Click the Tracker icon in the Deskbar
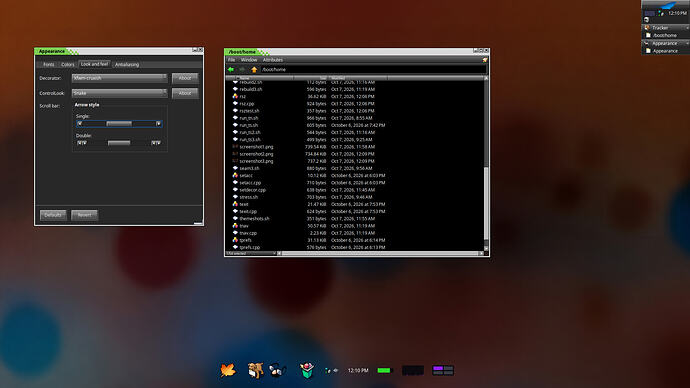The image size is (690, 388). point(647,28)
